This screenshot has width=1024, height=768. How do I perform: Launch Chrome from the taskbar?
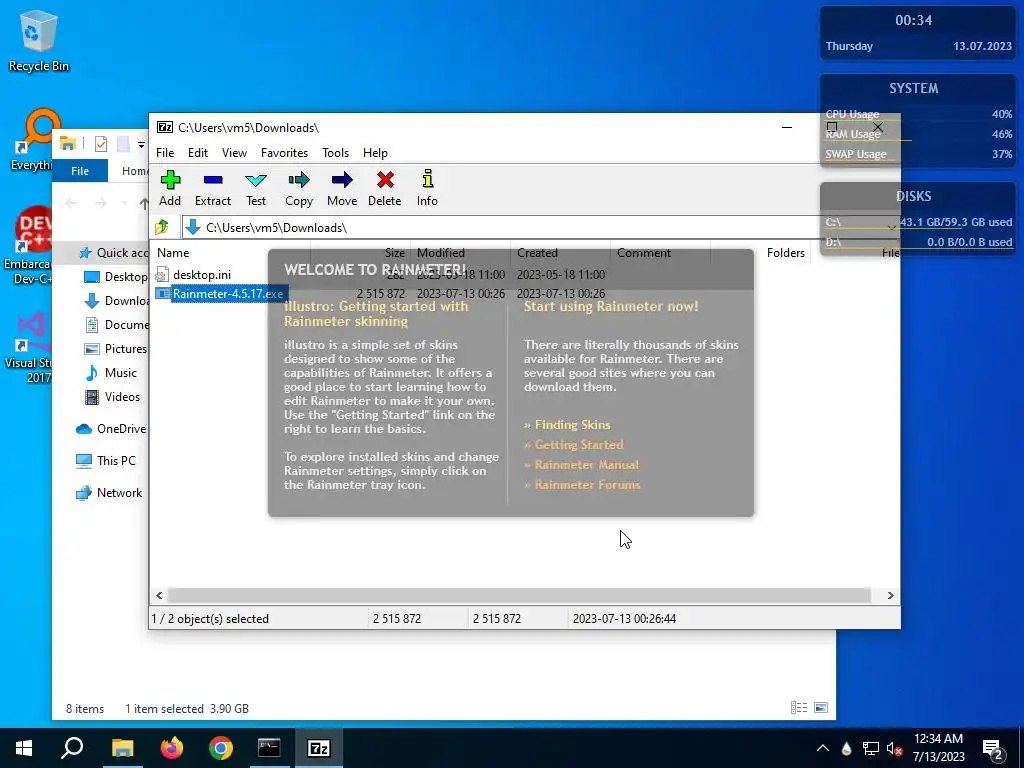[x=221, y=748]
